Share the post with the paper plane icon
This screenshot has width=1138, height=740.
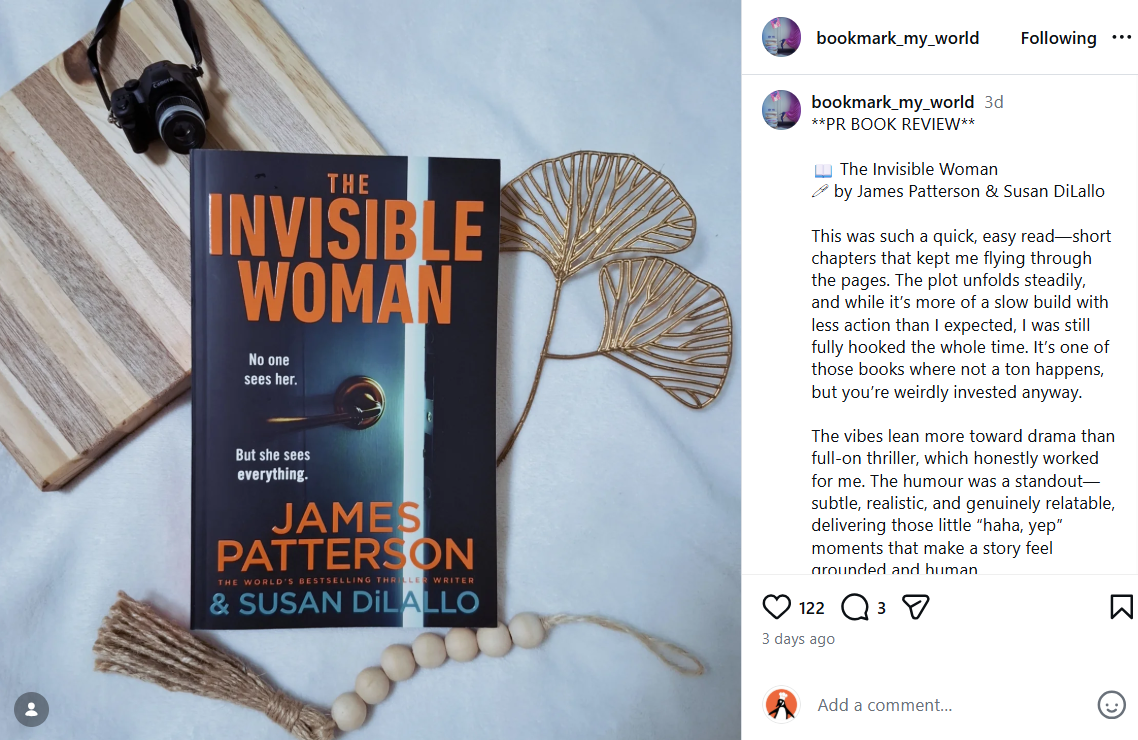pyautogui.click(x=915, y=607)
